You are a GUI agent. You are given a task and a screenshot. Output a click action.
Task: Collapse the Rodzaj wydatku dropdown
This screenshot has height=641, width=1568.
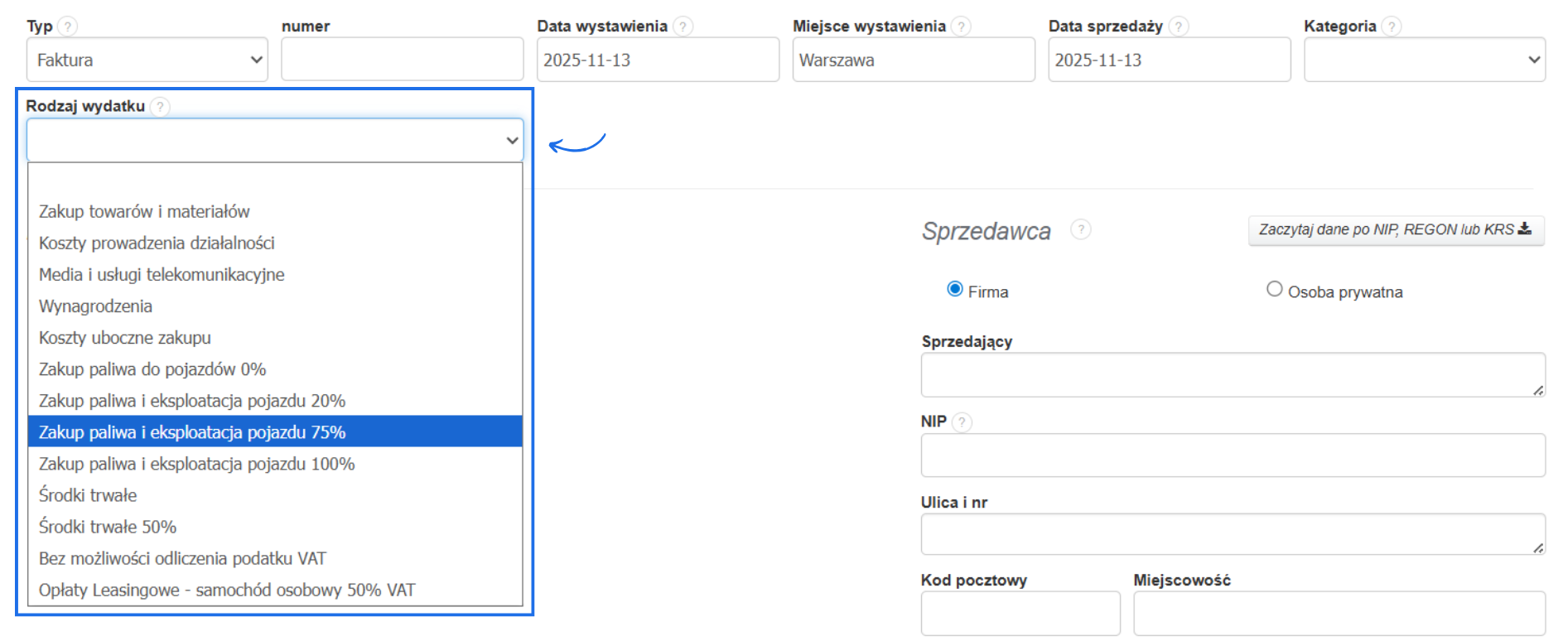(x=275, y=140)
